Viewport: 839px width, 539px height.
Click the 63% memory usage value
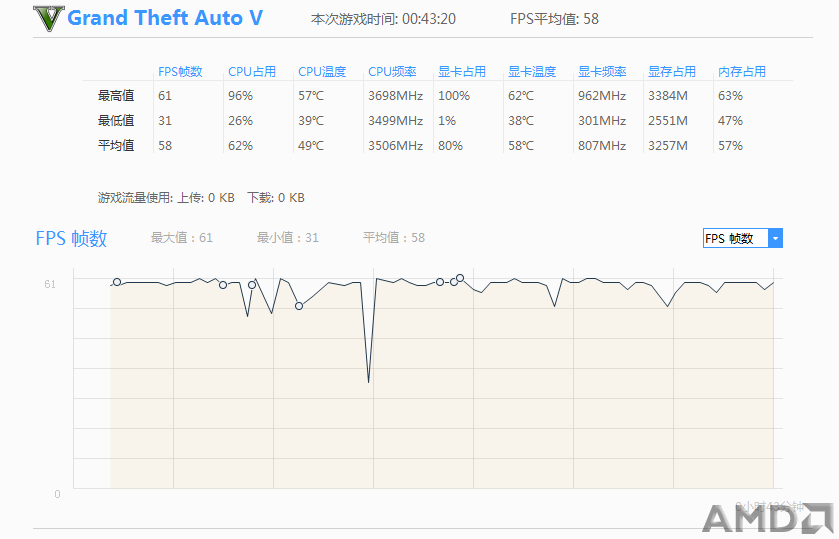point(730,96)
